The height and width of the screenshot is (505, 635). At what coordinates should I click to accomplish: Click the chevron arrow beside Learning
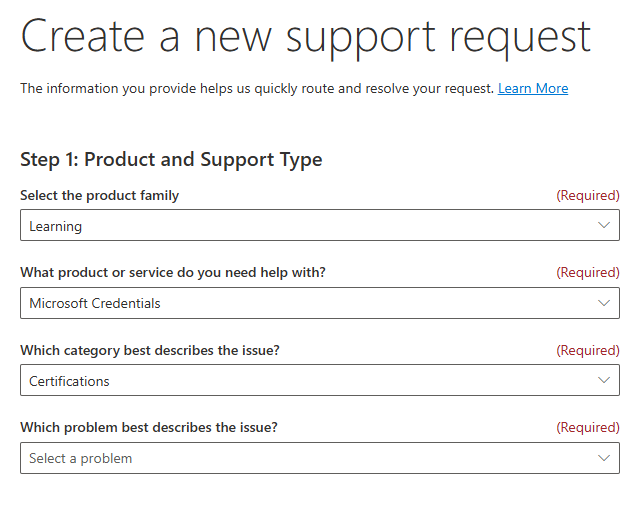tap(603, 226)
